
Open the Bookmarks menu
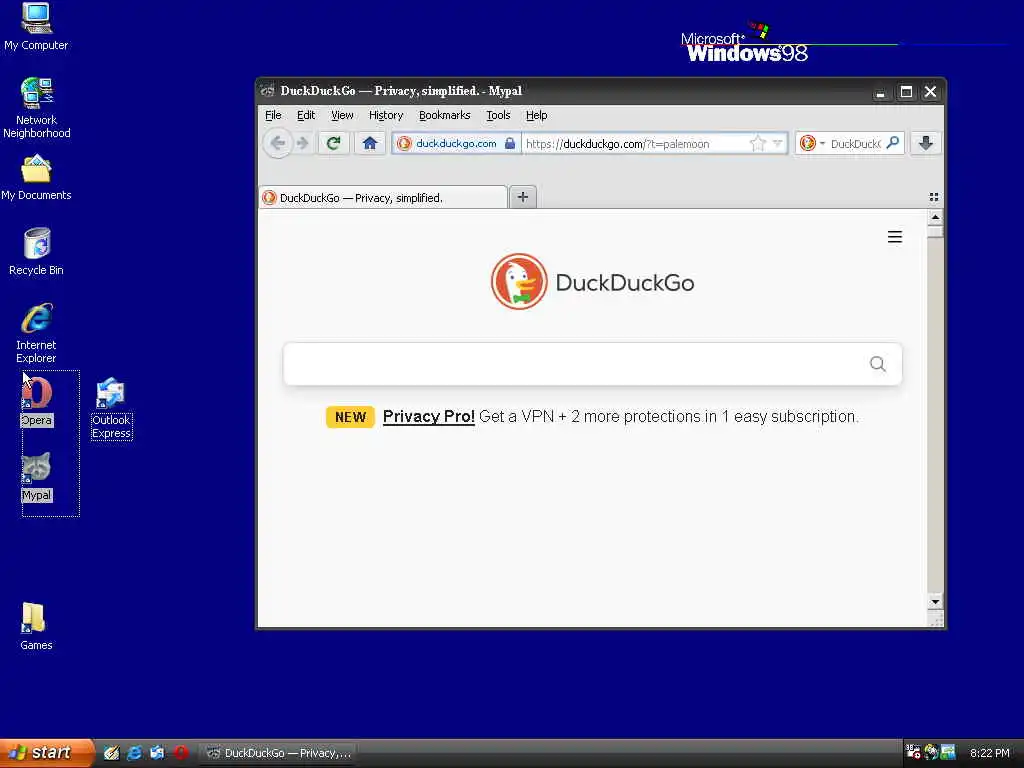point(445,115)
